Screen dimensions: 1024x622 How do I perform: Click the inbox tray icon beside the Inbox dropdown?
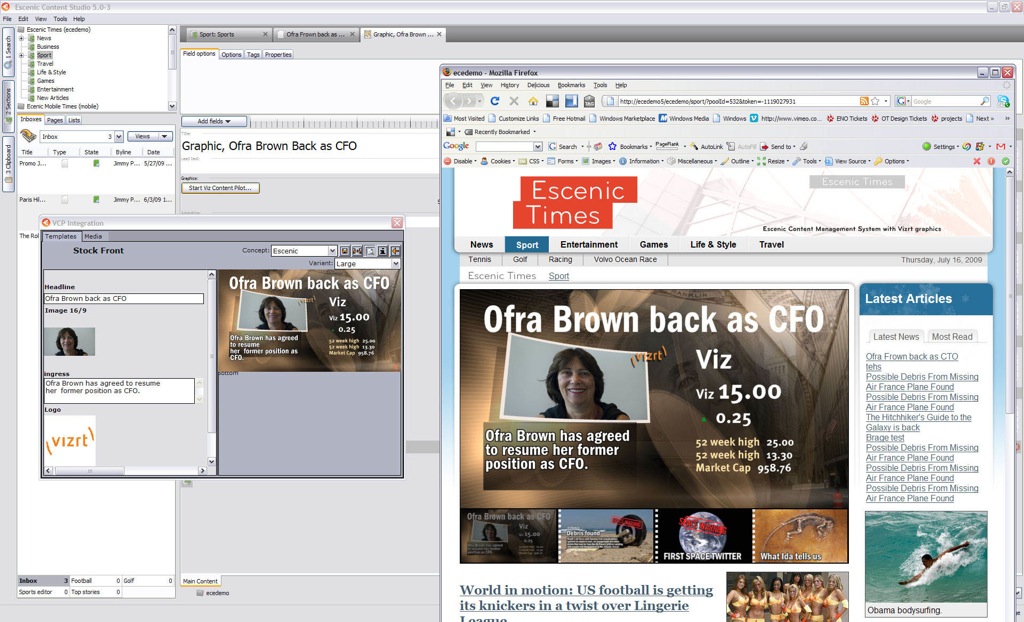pos(28,135)
